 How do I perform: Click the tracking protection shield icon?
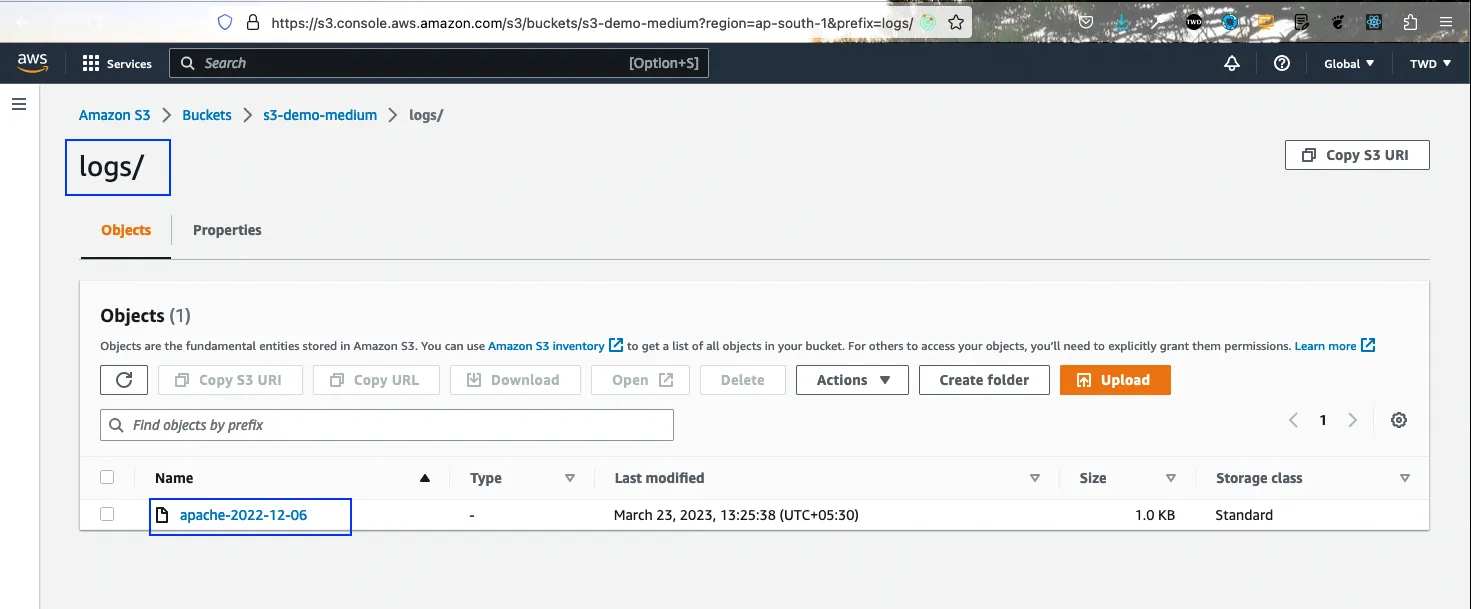(x=225, y=22)
